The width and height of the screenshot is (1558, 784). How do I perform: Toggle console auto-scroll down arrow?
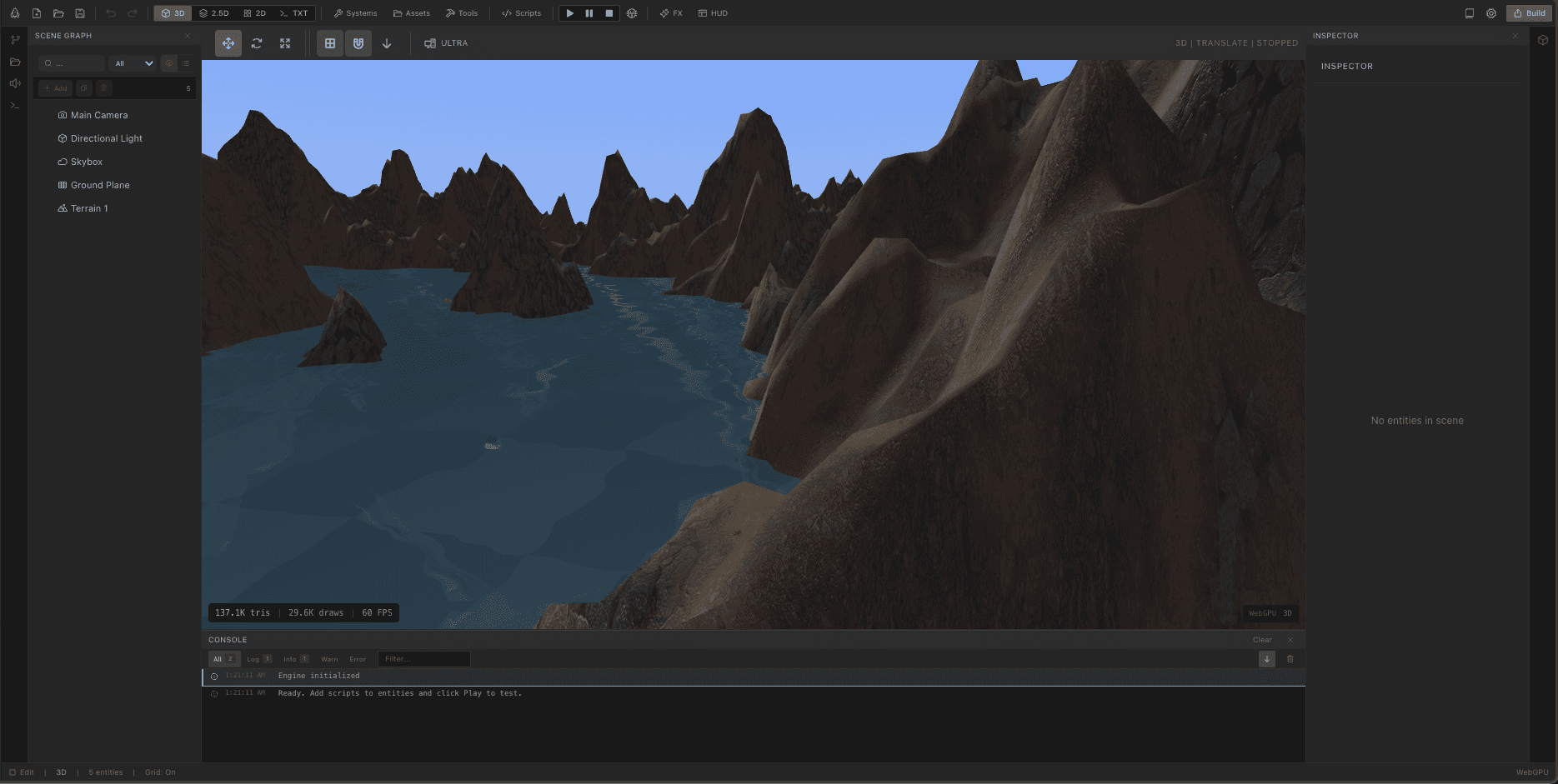[x=1267, y=659]
